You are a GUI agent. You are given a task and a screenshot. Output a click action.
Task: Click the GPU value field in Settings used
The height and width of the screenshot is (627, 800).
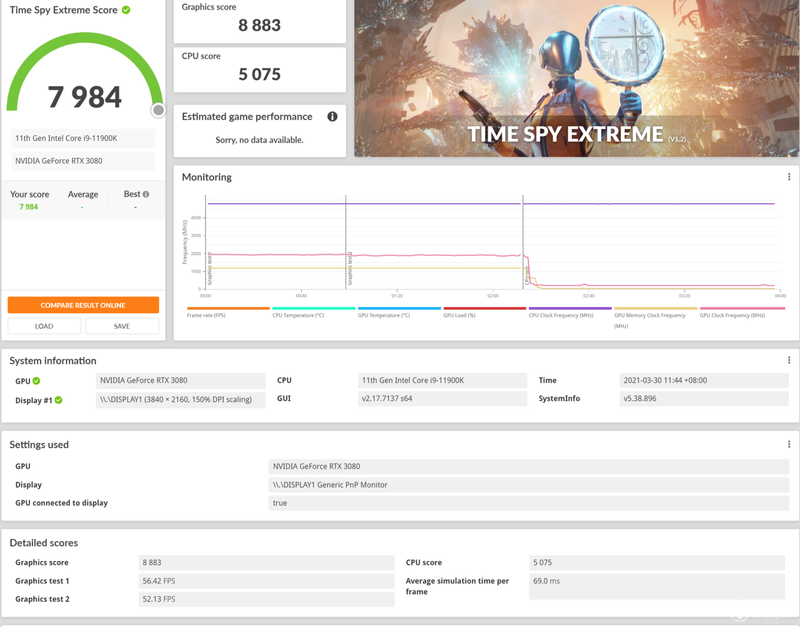[x=529, y=466]
